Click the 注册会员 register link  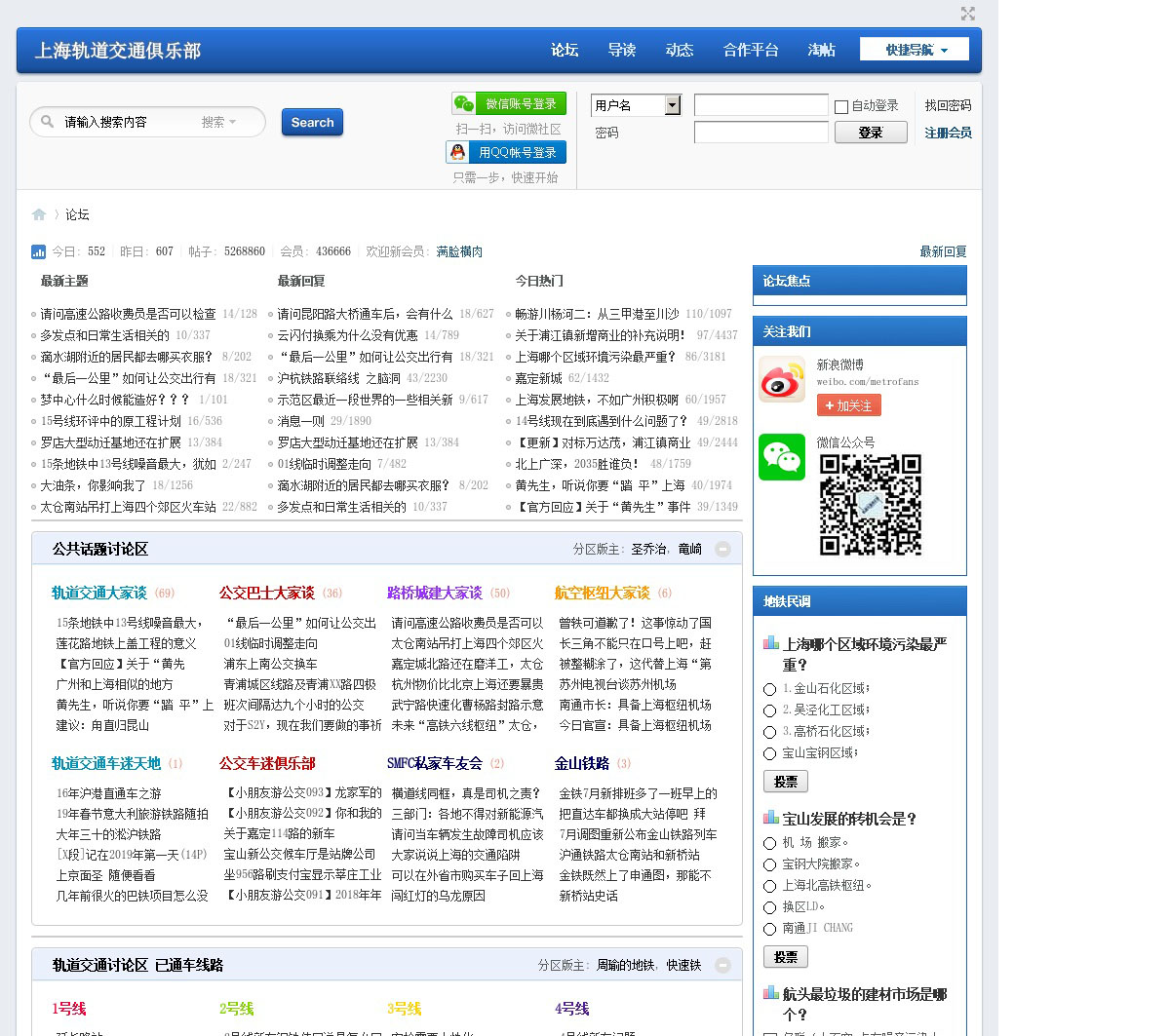(948, 133)
